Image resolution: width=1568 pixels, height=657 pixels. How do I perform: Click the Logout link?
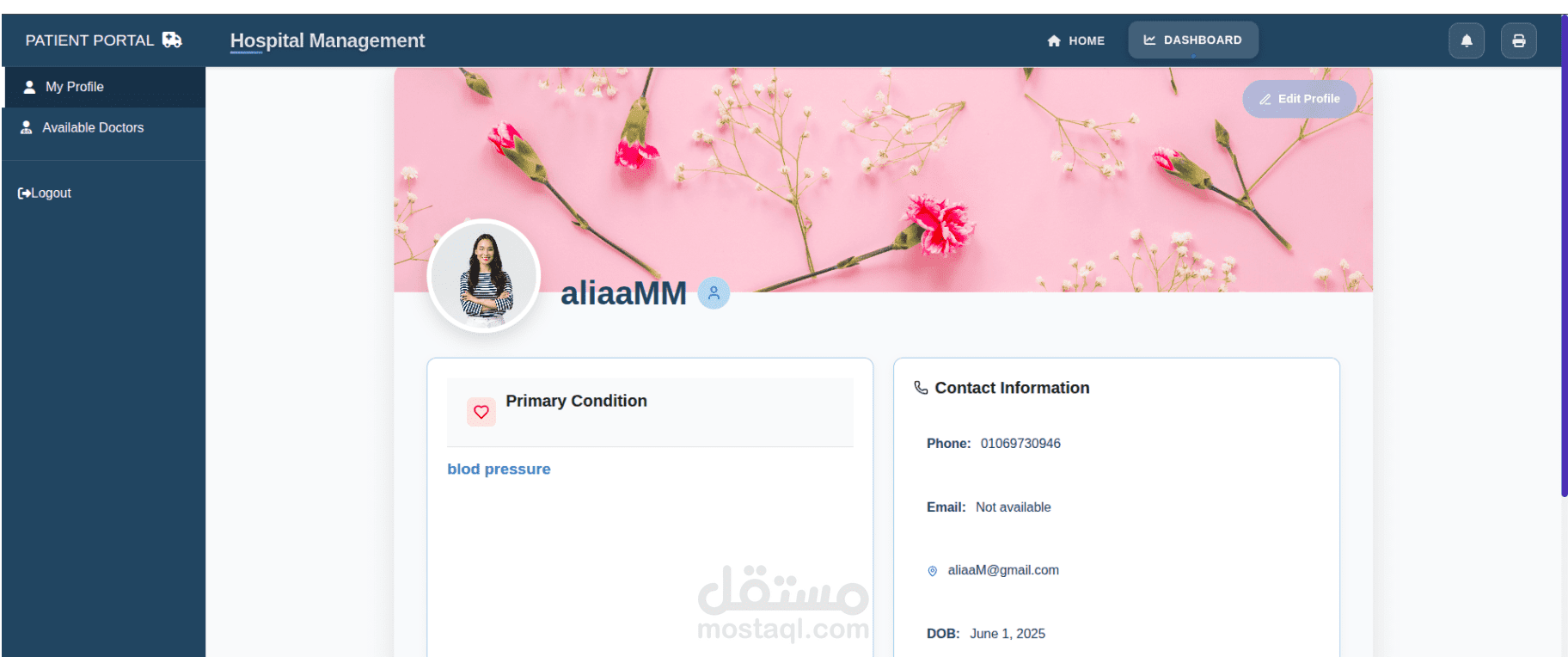[45, 193]
